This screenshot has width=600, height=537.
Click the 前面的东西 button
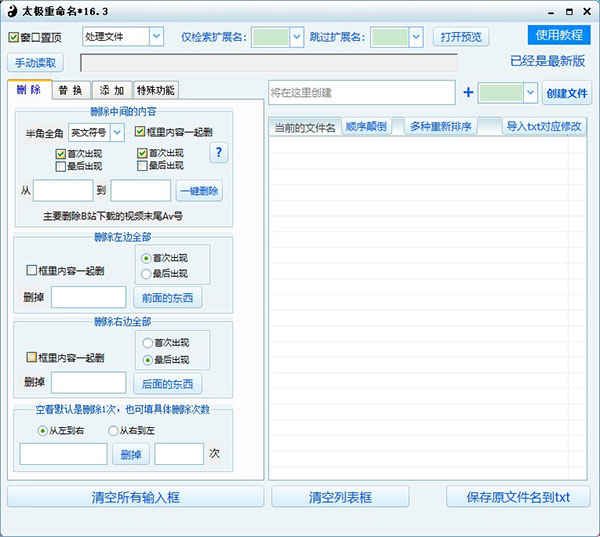coord(168,298)
